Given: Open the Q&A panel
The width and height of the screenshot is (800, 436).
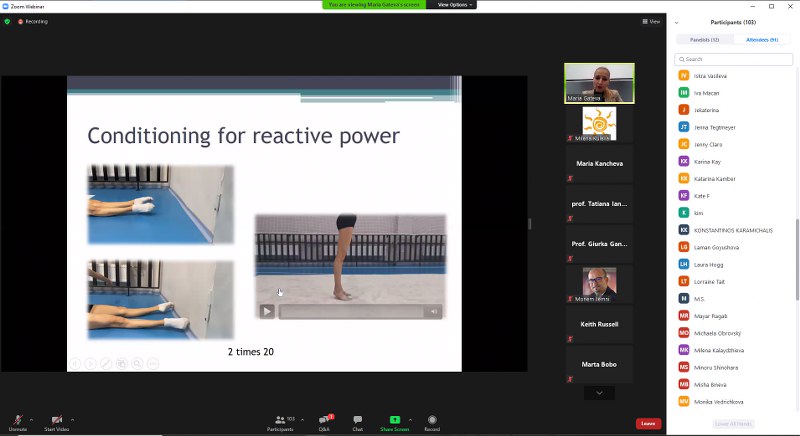Looking at the screenshot, I should (x=324, y=423).
